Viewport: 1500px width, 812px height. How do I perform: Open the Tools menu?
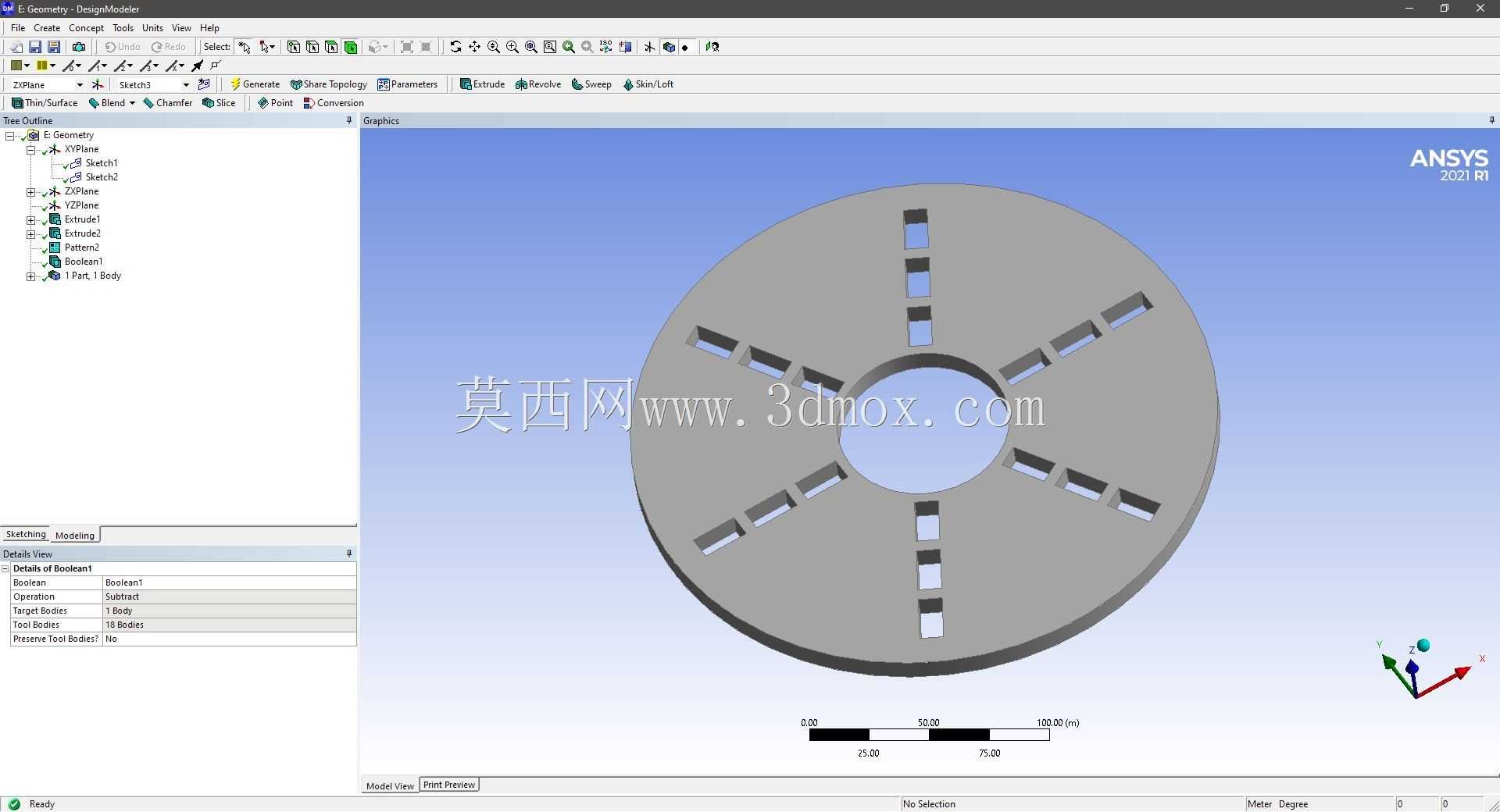123,28
